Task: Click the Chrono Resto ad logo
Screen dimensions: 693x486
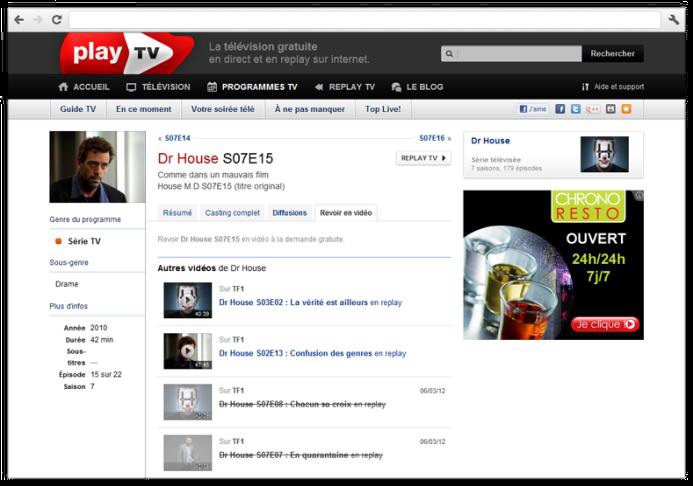Action: click(588, 206)
